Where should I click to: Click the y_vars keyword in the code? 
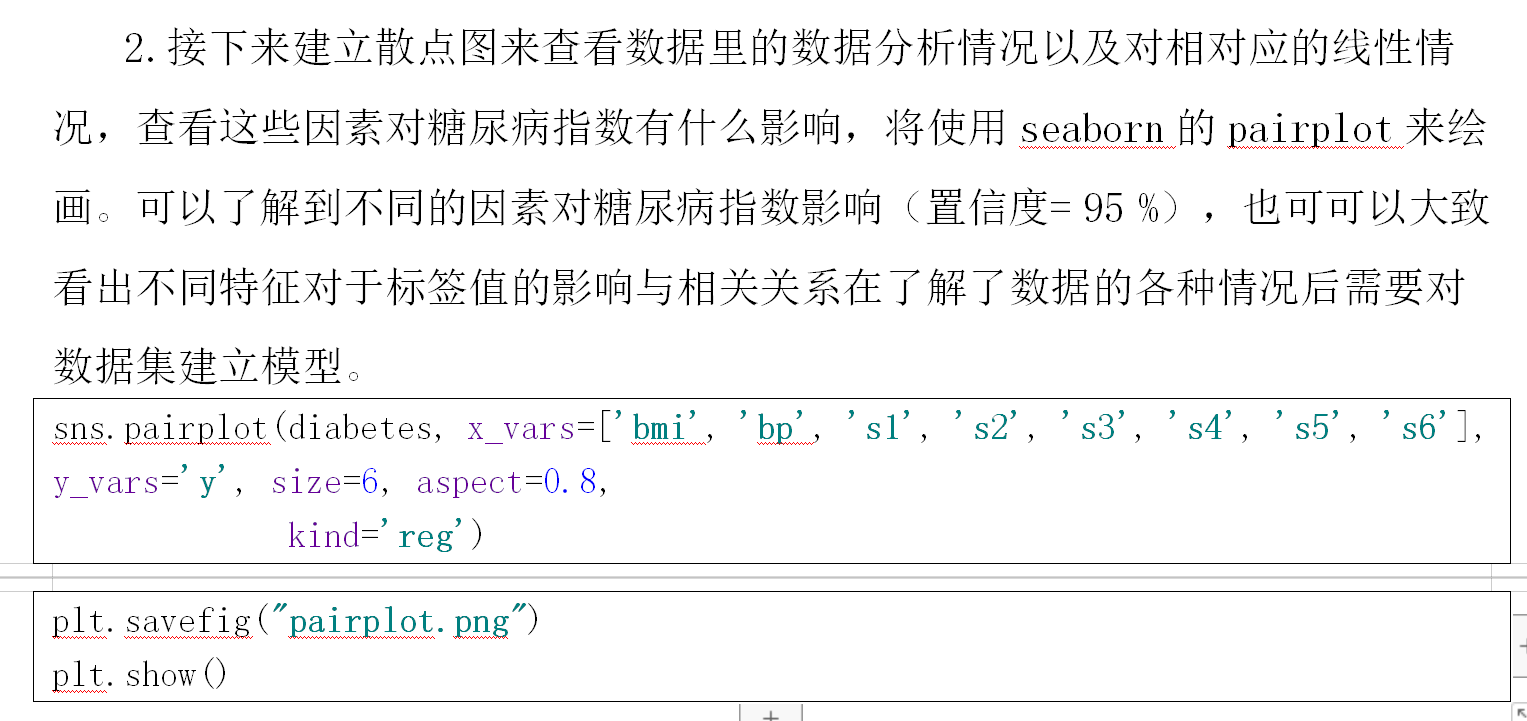[108, 483]
